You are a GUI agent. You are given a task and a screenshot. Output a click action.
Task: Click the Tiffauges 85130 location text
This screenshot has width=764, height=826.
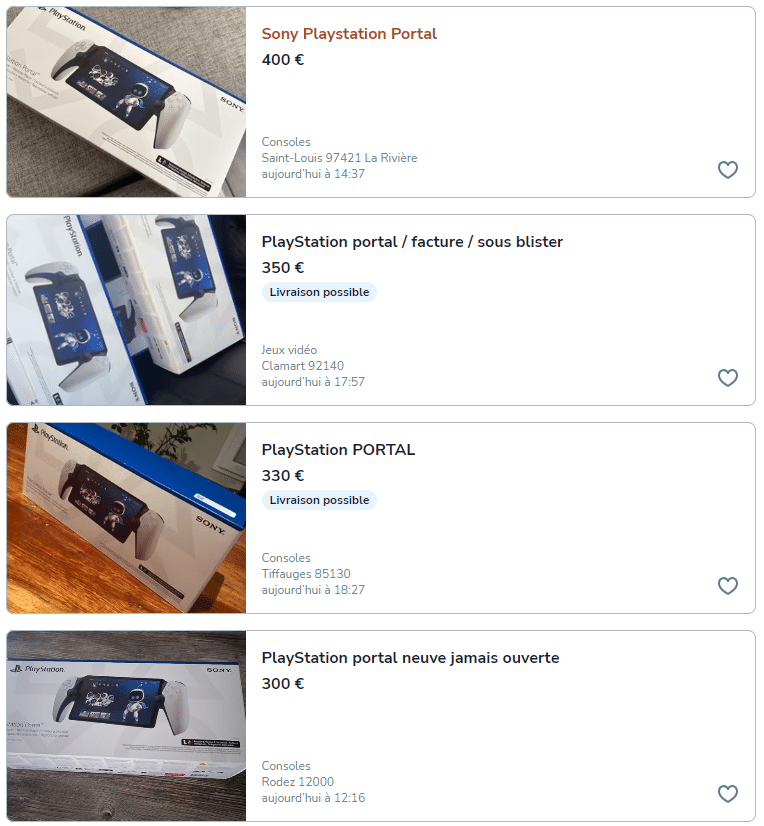[306, 574]
